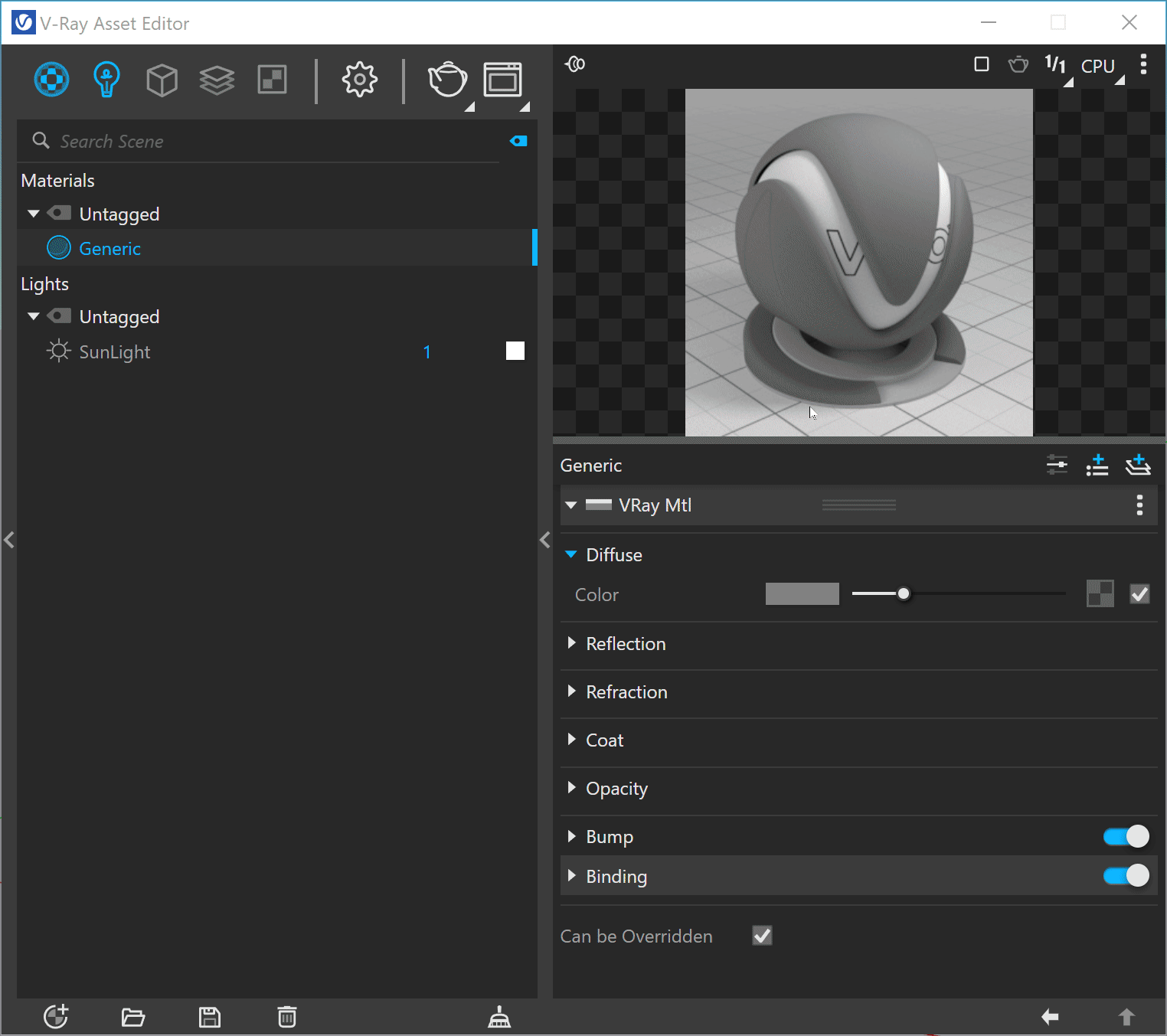The width and height of the screenshot is (1167, 1036).
Task: Click the Generic material name title
Action: click(x=591, y=466)
